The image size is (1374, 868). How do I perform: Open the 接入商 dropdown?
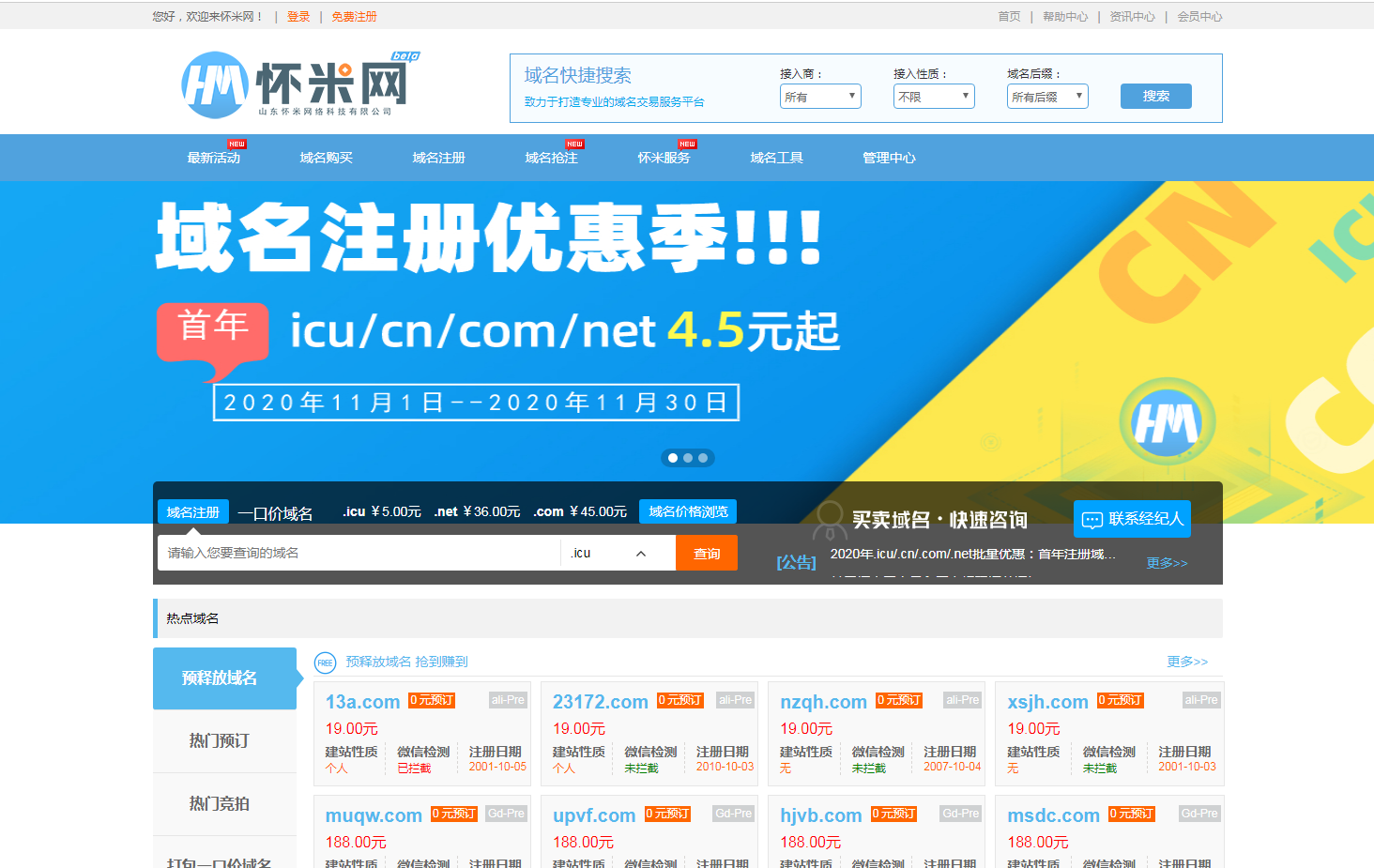pos(820,97)
